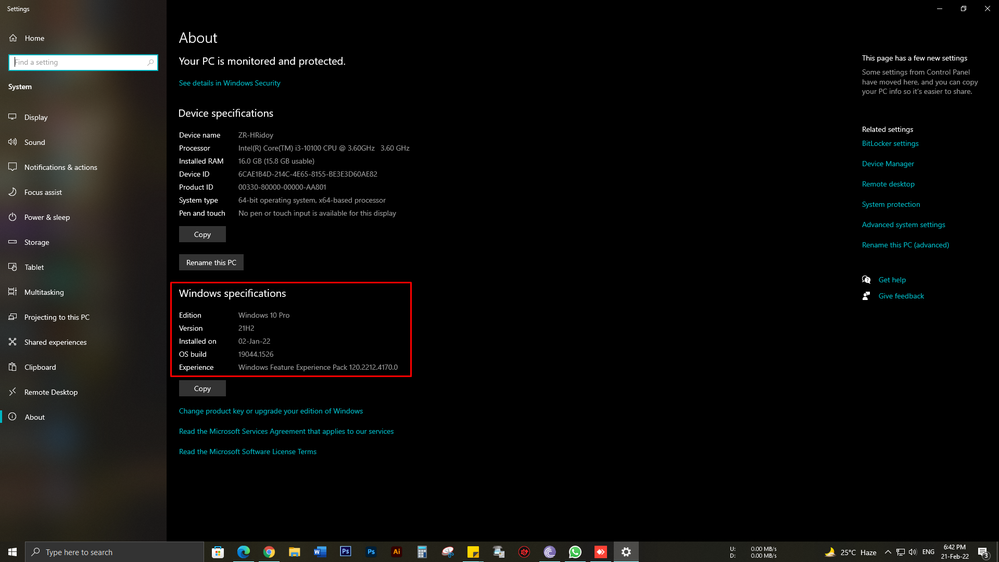Image resolution: width=999 pixels, height=562 pixels.
Task: Open Advanced system settings link
Action: click(903, 225)
